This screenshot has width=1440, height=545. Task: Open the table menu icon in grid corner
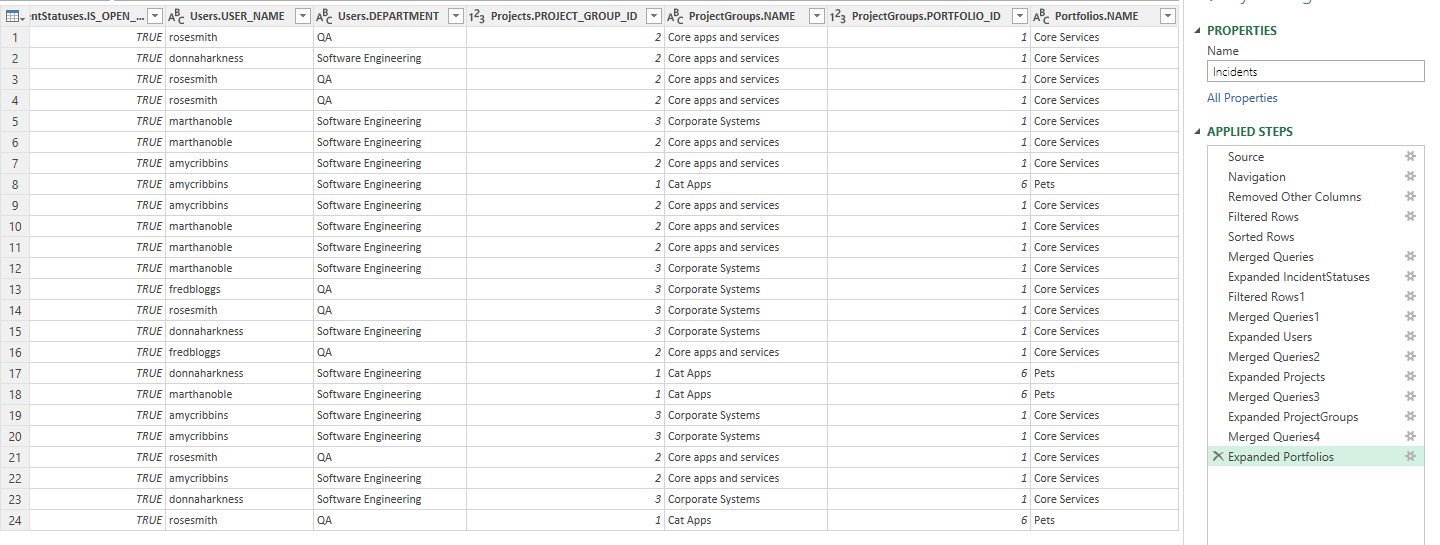[x=14, y=16]
